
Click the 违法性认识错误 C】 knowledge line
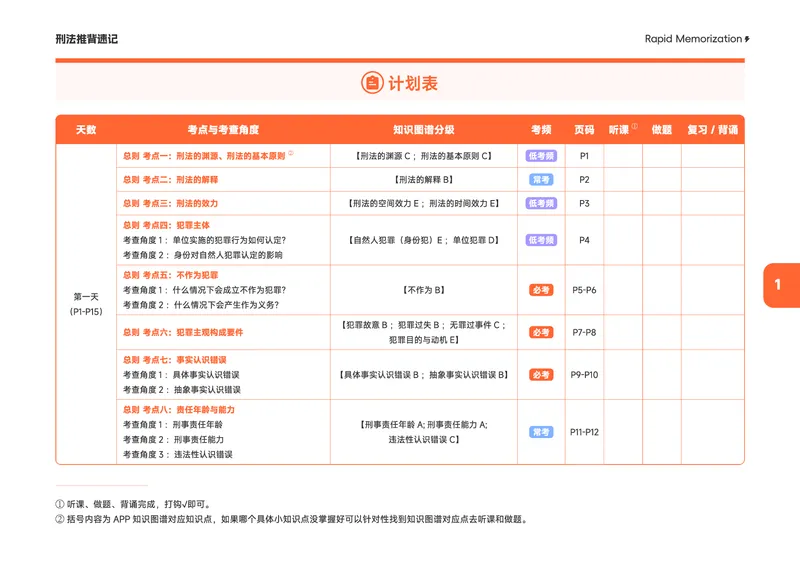pos(423,439)
